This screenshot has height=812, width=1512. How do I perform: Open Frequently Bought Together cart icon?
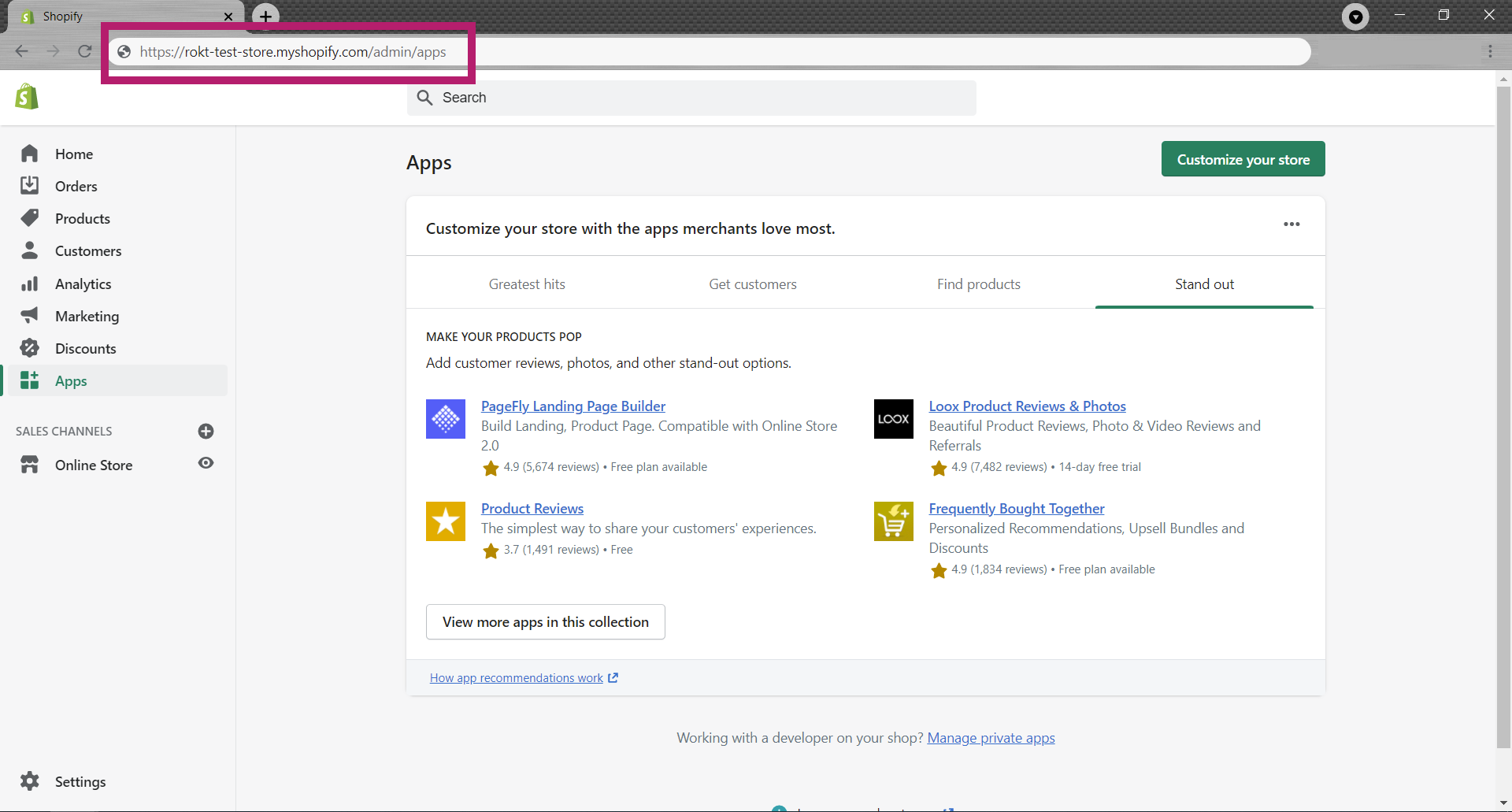(x=894, y=521)
